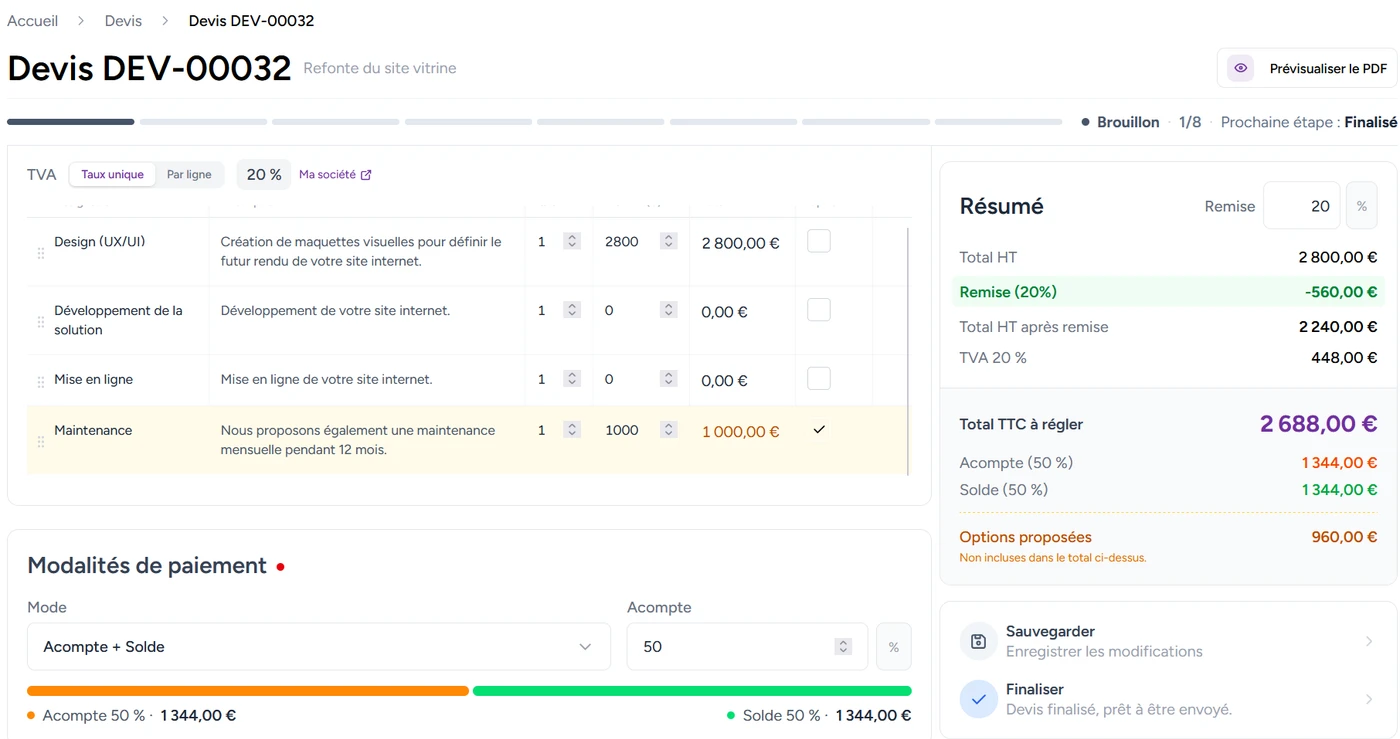Click the Acompte field containing 50

[748, 647]
